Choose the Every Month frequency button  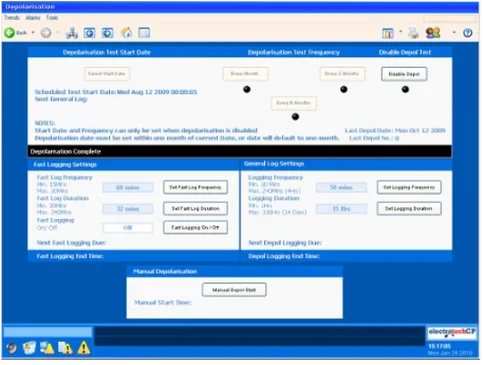(245, 74)
